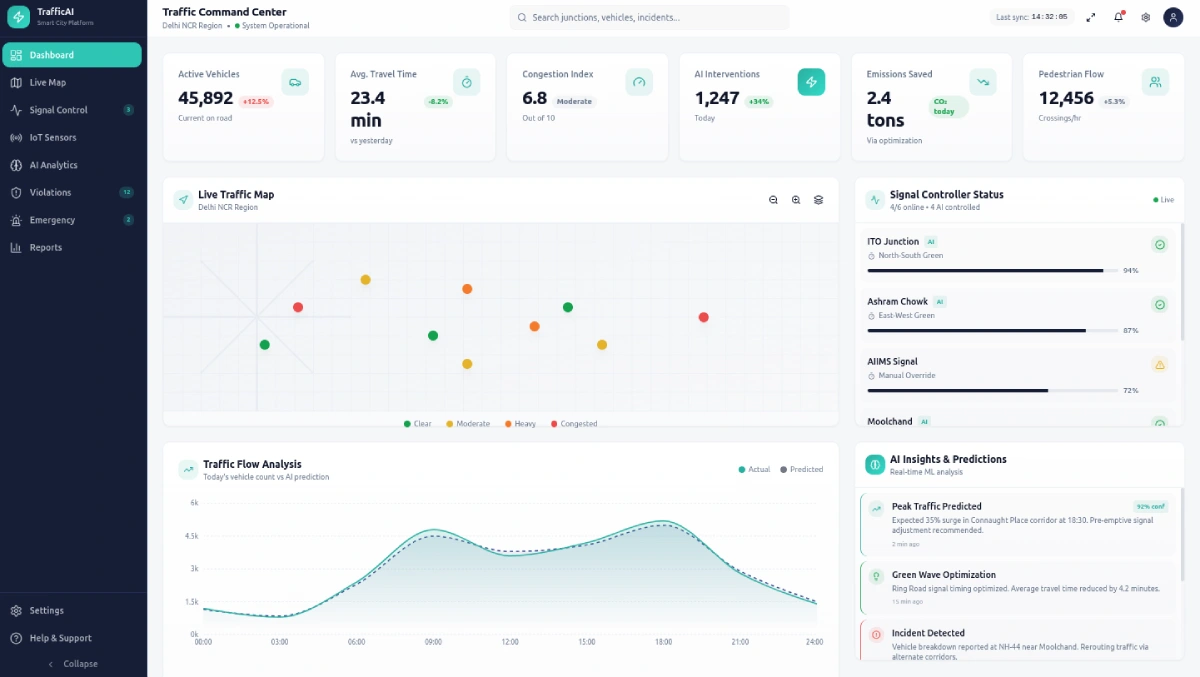Zoom in on the live traffic map
1200x677 pixels.
796,200
